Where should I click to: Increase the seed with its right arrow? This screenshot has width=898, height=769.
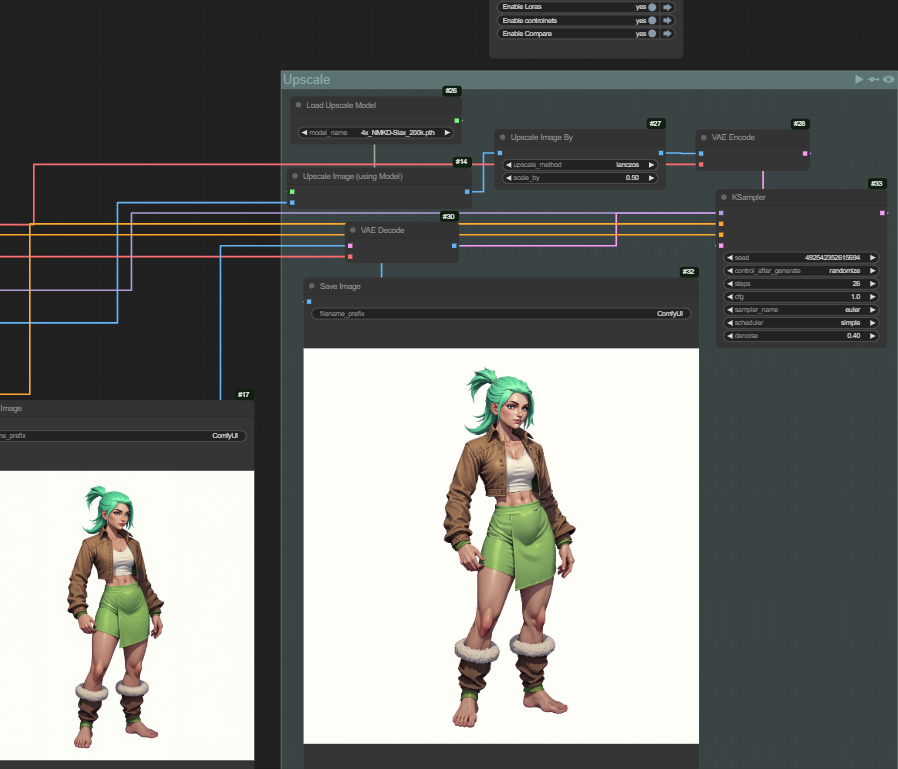pos(873,258)
